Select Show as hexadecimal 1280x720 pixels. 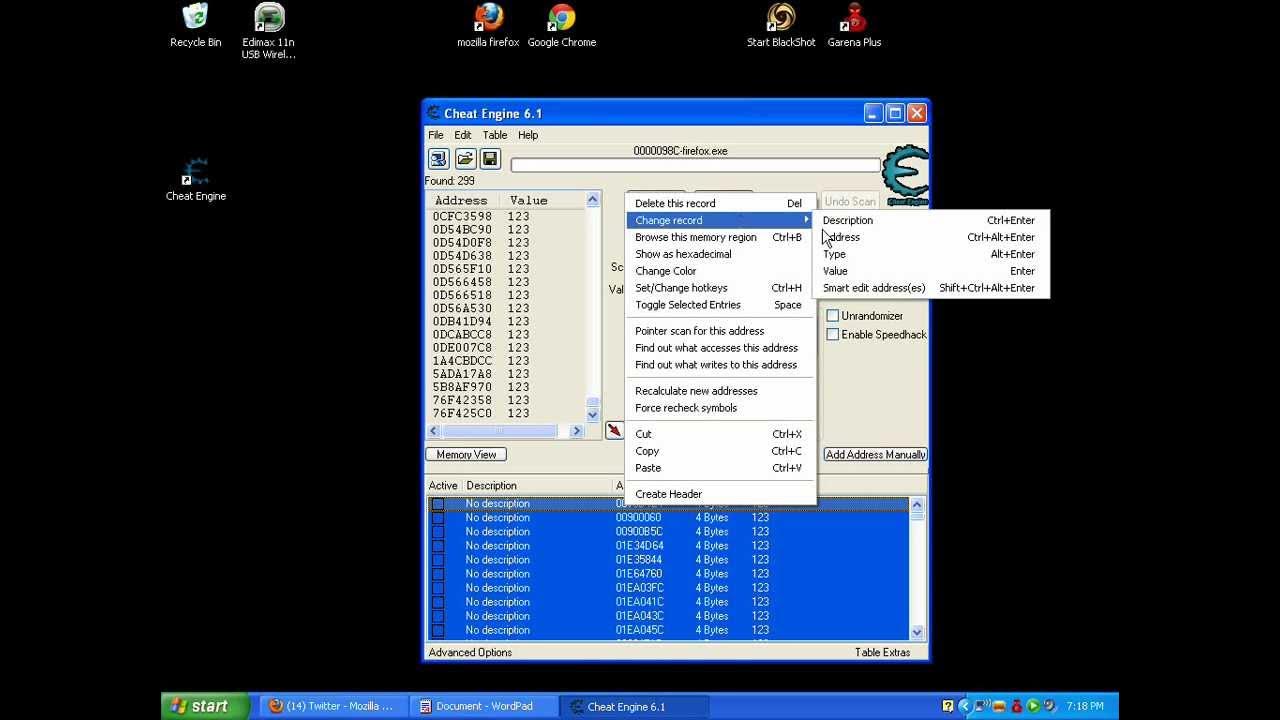[720, 254]
